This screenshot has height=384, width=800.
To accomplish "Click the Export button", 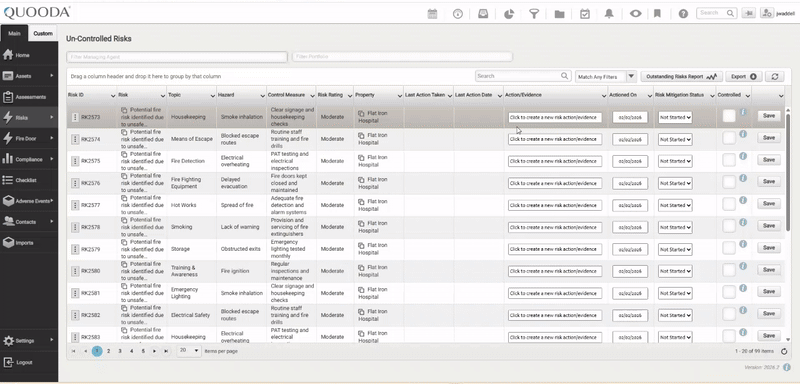I will coord(744,76).
